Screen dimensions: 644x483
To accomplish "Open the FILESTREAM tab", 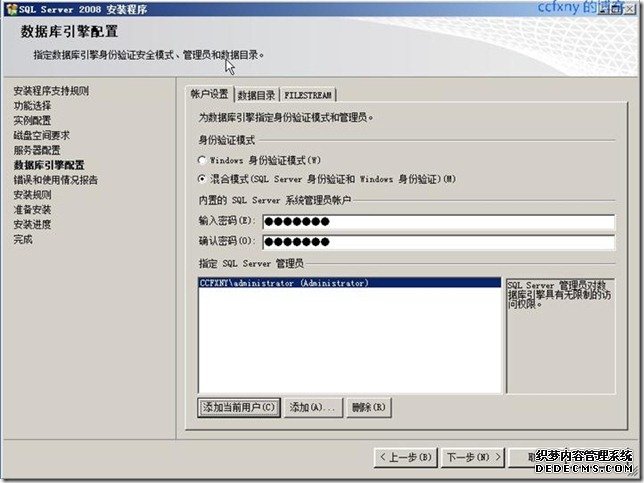I will point(308,95).
